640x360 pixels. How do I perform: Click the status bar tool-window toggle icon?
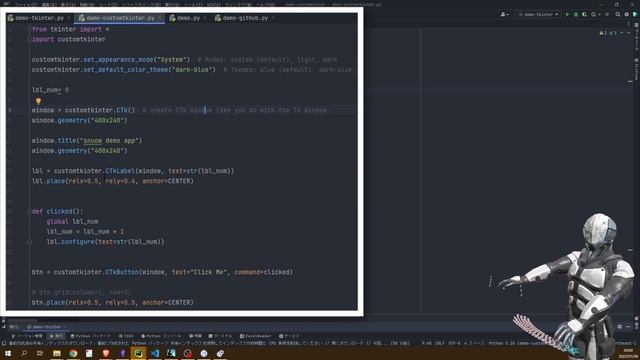(x=4, y=343)
